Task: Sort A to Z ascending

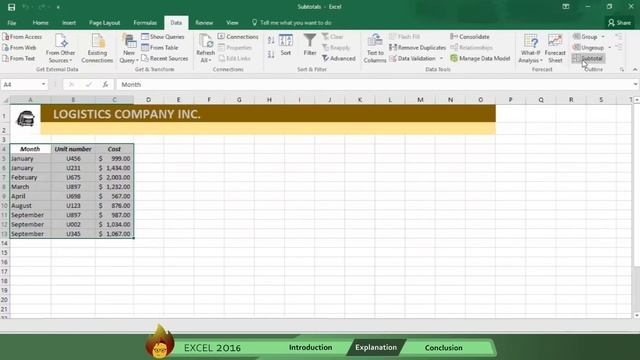Action: tap(271, 40)
